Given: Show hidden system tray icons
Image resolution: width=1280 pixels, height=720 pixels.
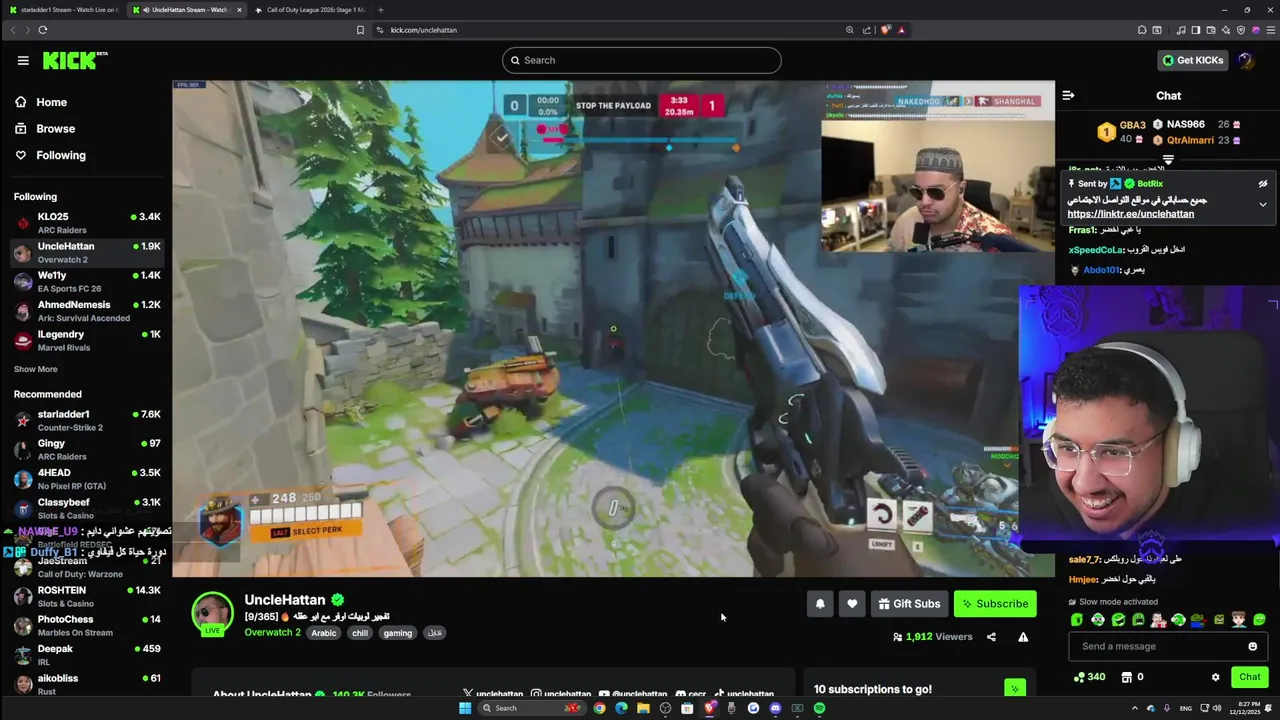Looking at the screenshot, I should [1135, 708].
